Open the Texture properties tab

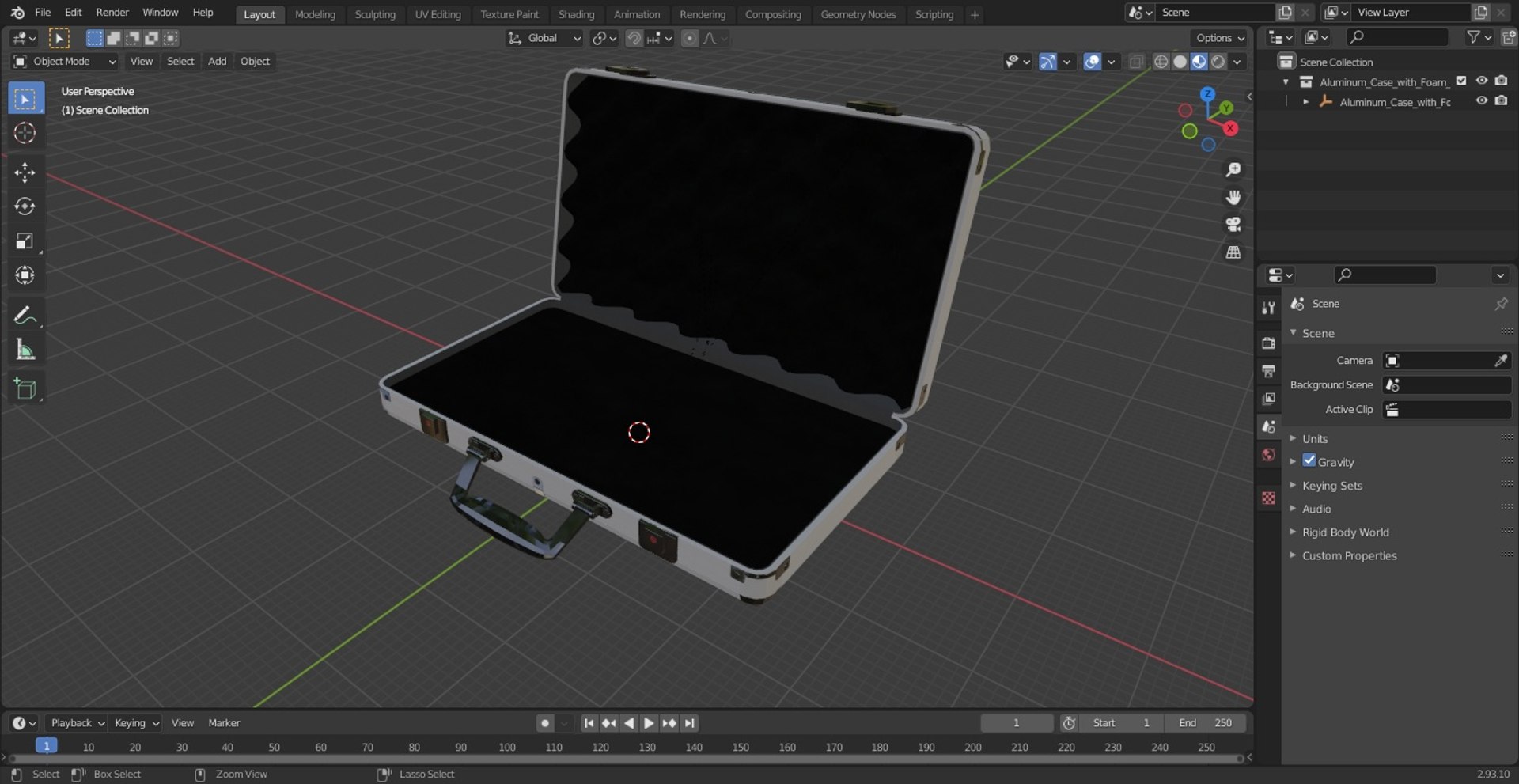coord(1268,498)
